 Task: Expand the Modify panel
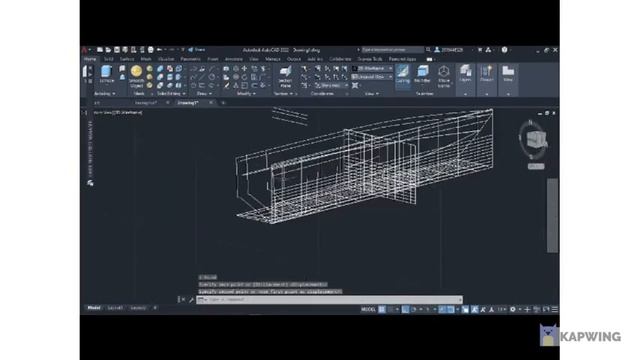(x=246, y=94)
